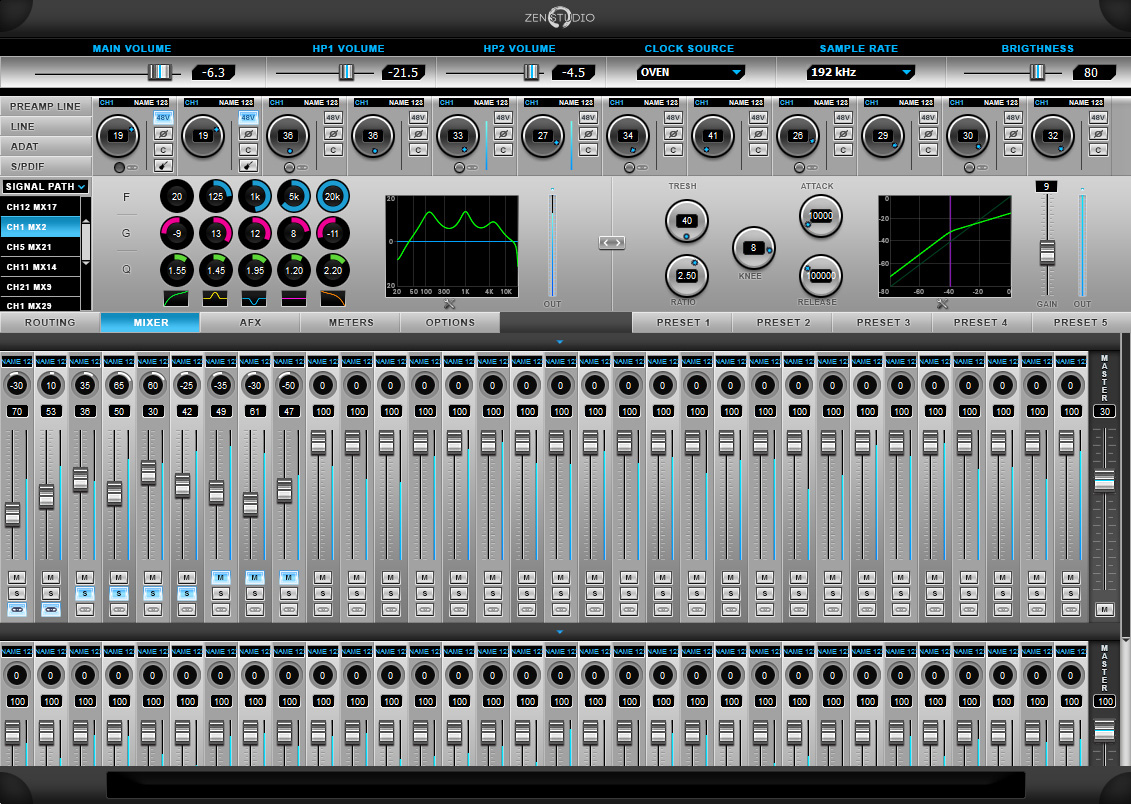Expand the Signal Path dropdown
This screenshot has height=804, width=1131.
coord(46,186)
